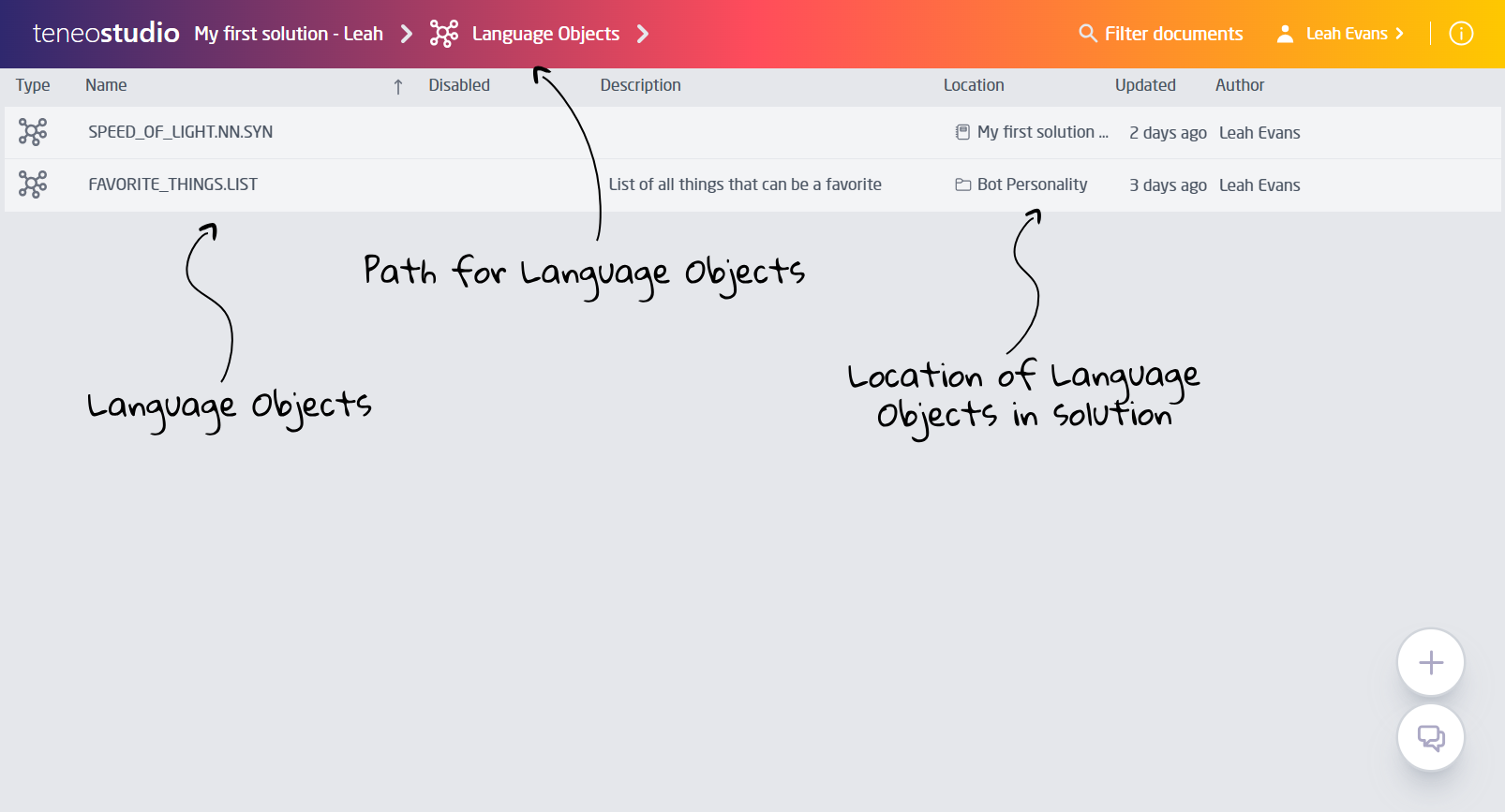The height and width of the screenshot is (812, 1505).
Task: Click the solution icon beside My first solution location
Action: [x=962, y=132]
